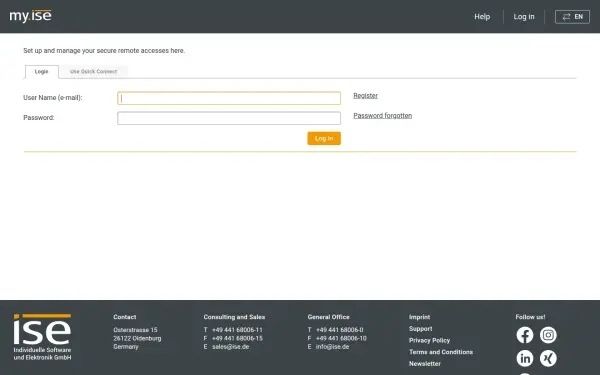
Task: Click the sales@ise.de email address
Action: click(230, 347)
